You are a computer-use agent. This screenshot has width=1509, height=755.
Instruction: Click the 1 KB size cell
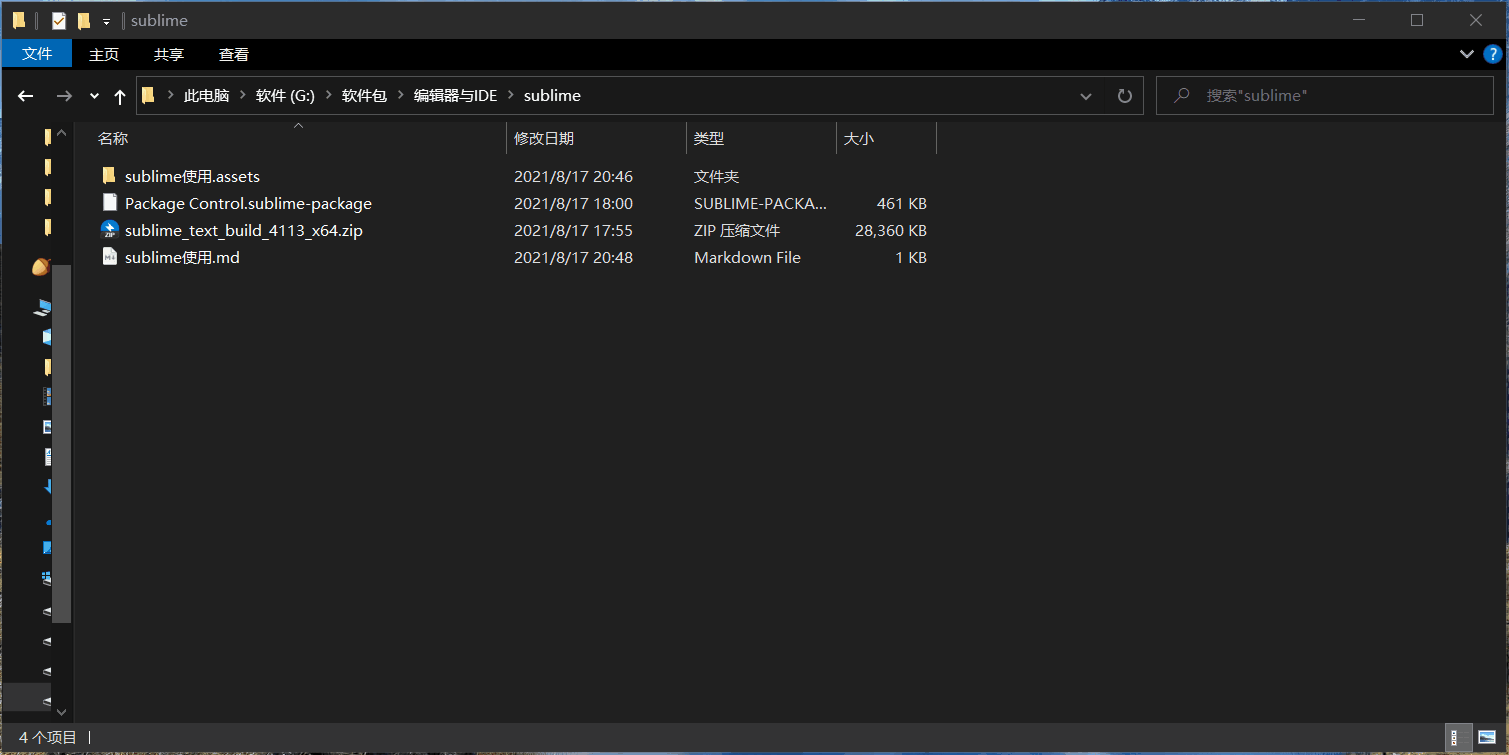(911, 257)
